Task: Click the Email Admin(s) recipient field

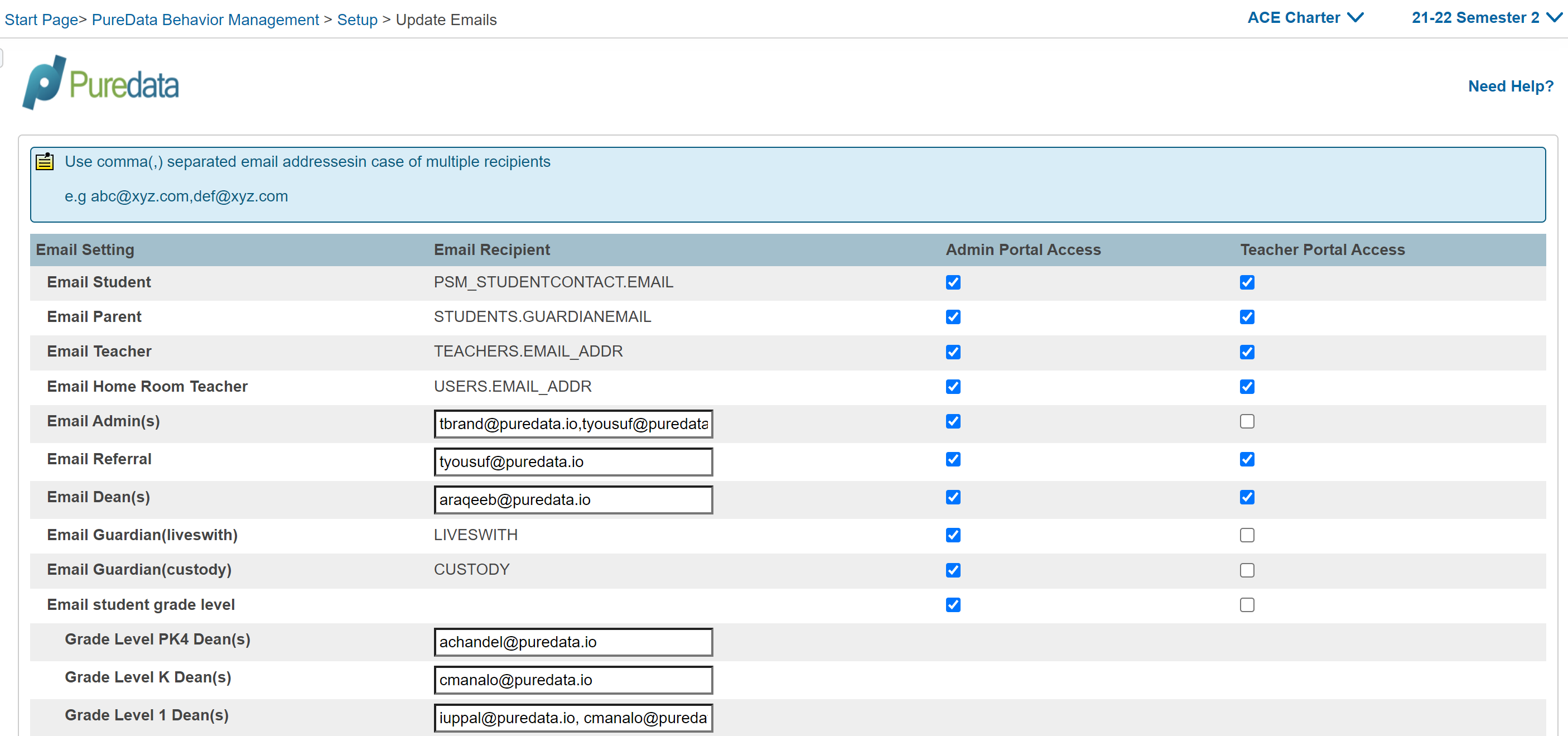Action: pyautogui.click(x=573, y=424)
